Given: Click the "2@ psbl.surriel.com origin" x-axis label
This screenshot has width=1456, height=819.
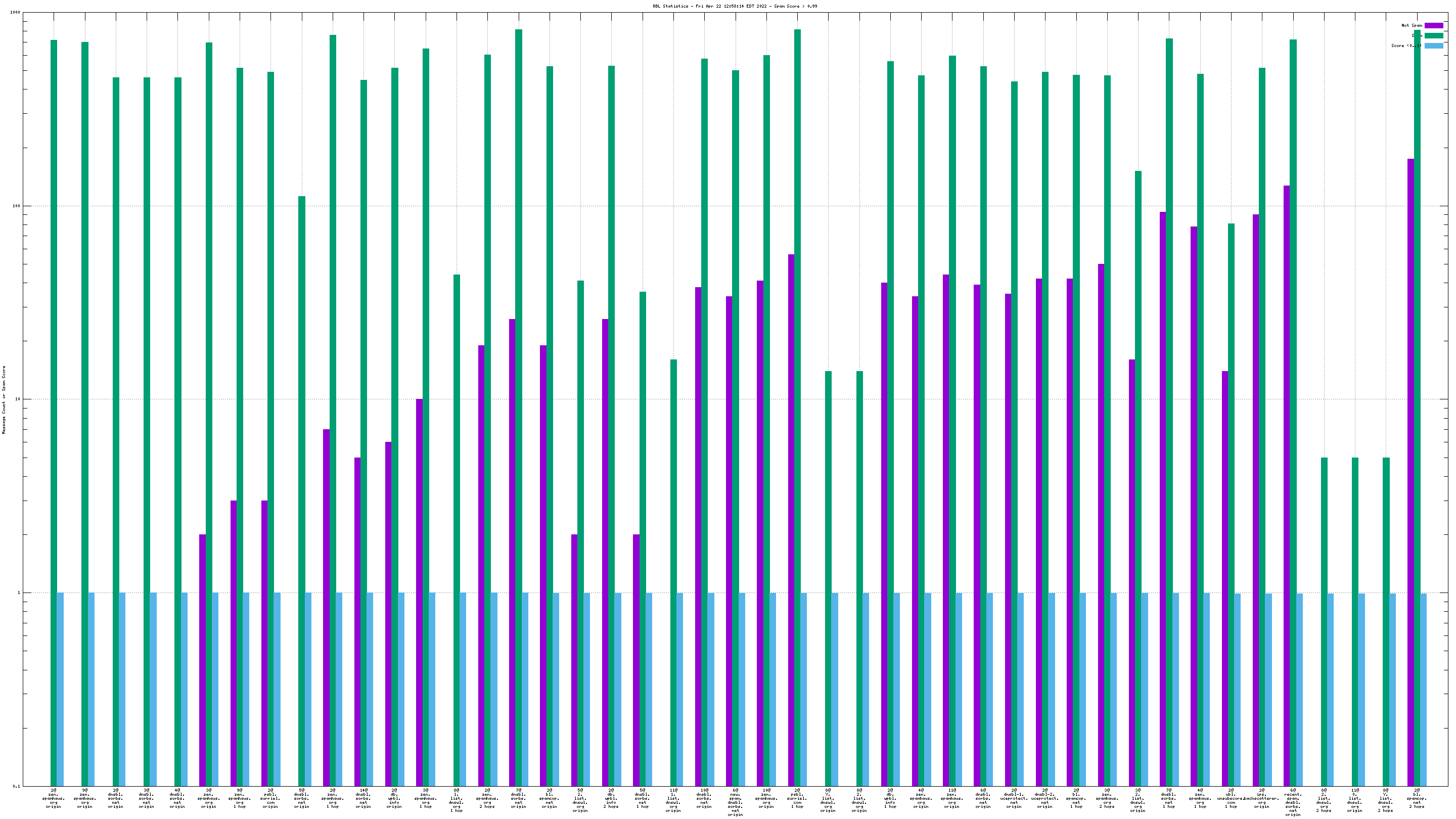Looking at the screenshot, I should pyautogui.click(x=271, y=798).
